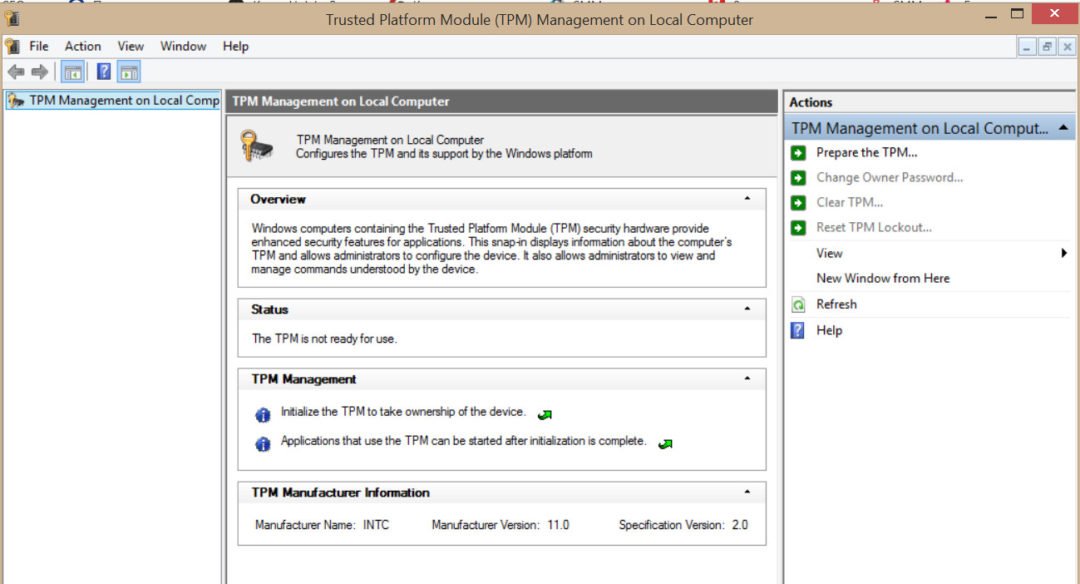The width and height of the screenshot is (1080, 584).
Task: Select TPM Management on Local Computer tree node
Action: click(123, 100)
